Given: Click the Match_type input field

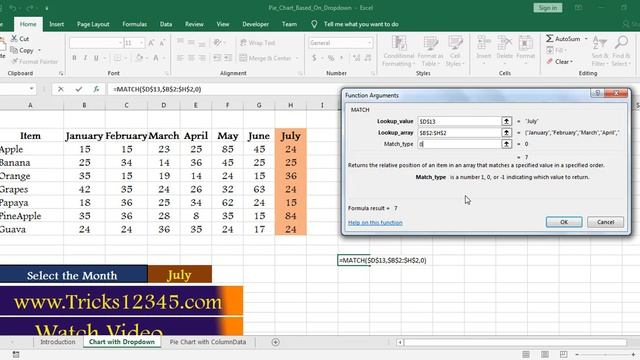Looking at the screenshot, I should click(x=459, y=144).
